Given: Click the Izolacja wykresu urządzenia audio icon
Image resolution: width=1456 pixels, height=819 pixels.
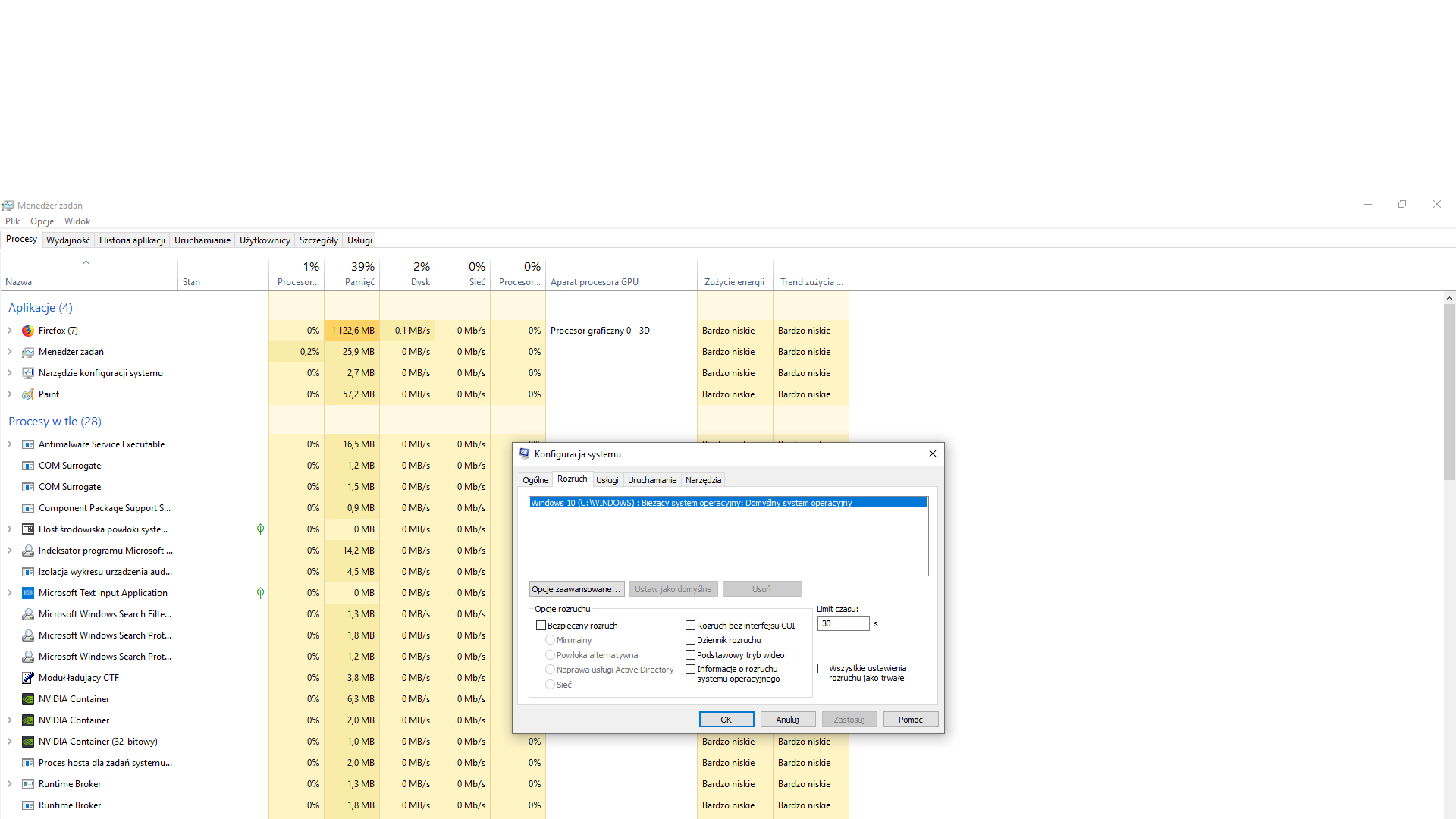Looking at the screenshot, I should [28, 572].
